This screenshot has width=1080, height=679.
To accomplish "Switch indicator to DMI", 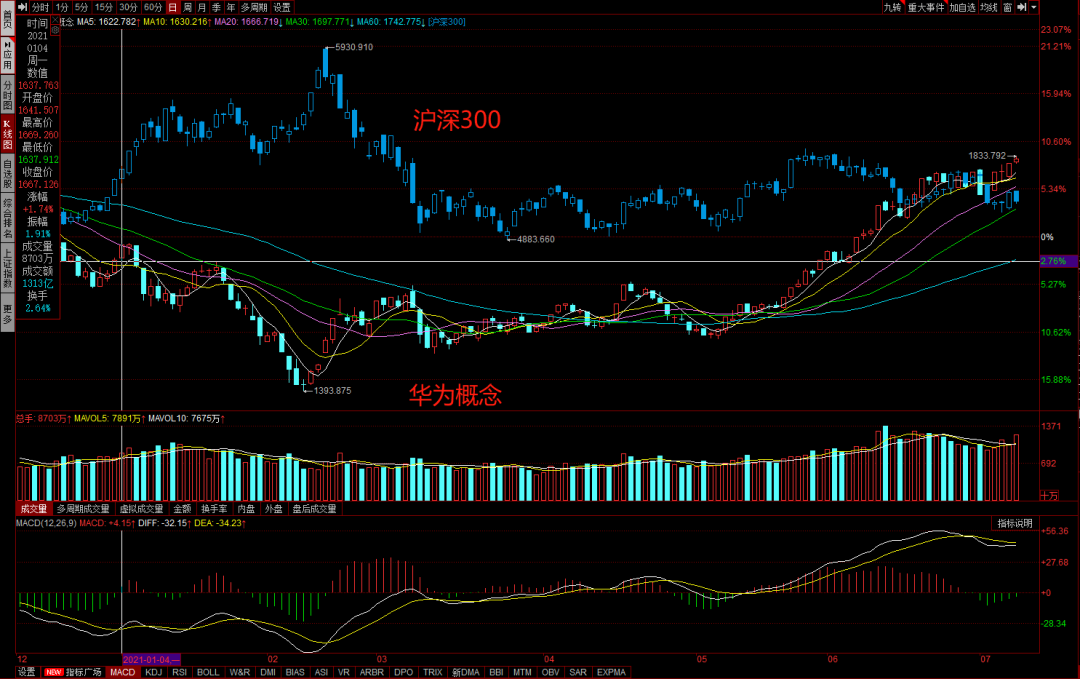I will click(268, 672).
